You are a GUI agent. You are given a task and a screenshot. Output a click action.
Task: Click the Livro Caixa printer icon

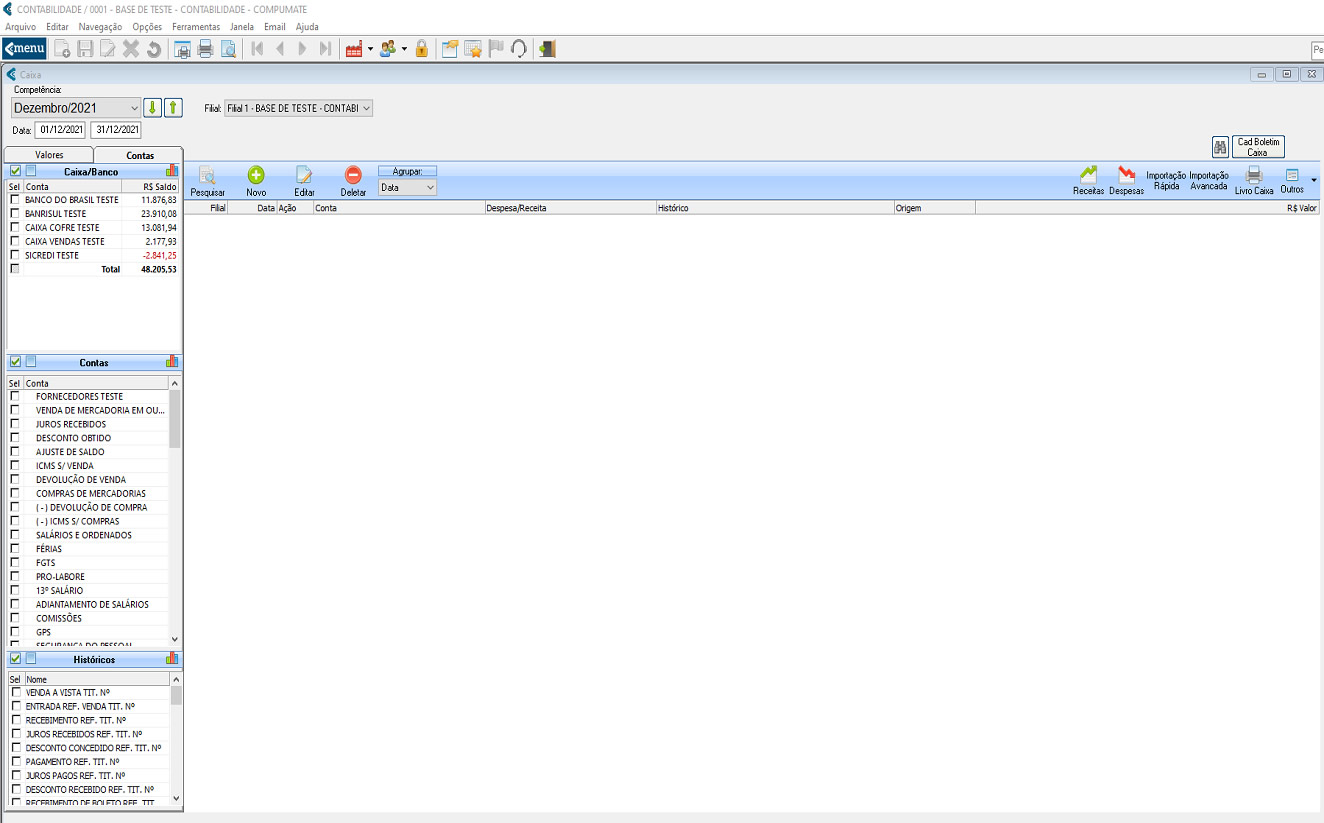(x=1253, y=175)
